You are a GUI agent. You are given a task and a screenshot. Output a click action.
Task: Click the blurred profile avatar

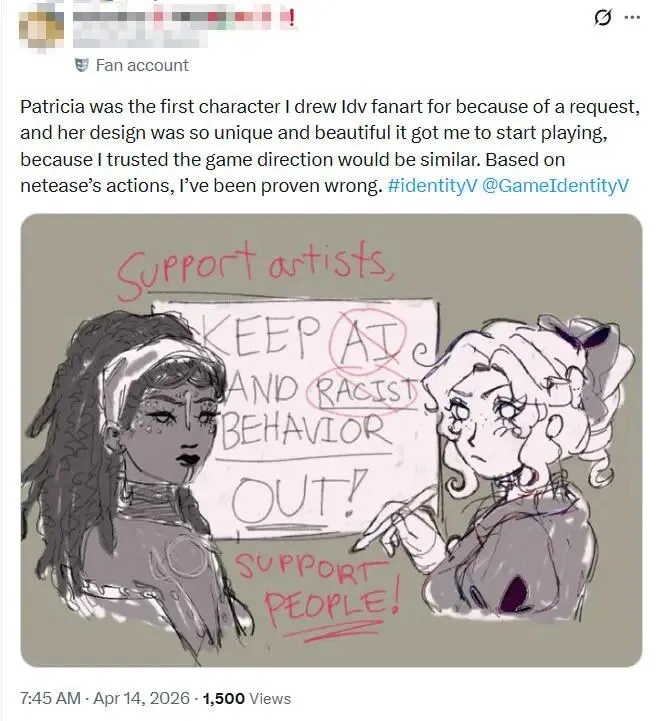(x=41, y=30)
